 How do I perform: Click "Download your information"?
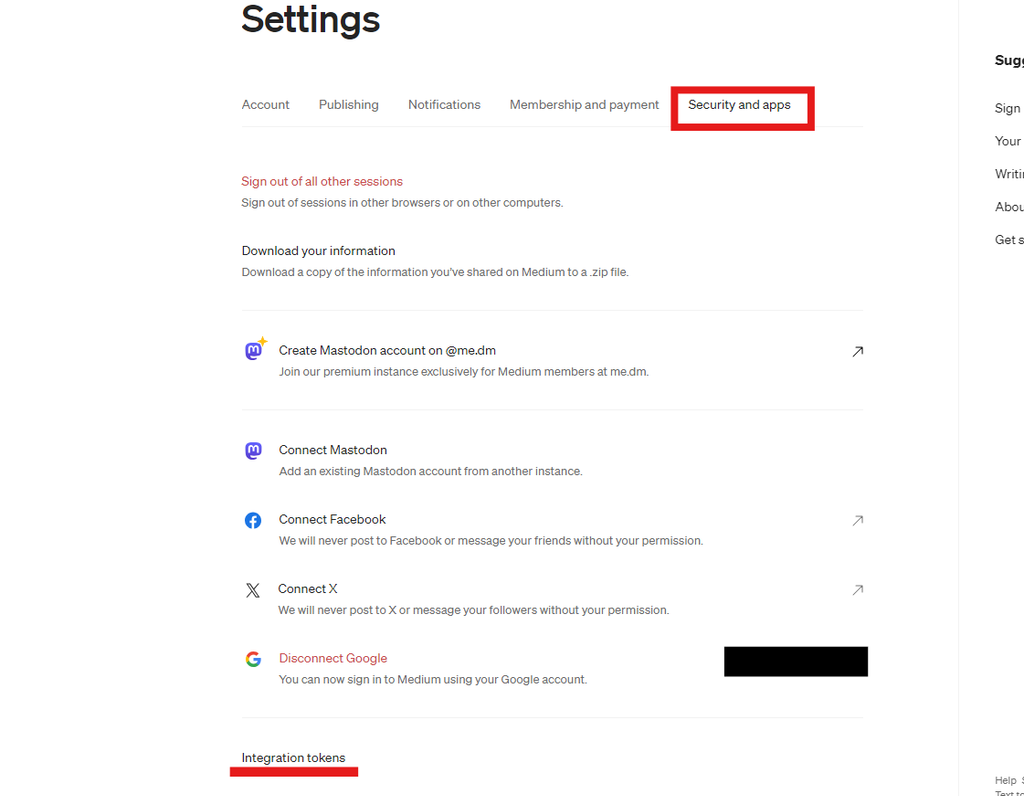[x=318, y=250]
